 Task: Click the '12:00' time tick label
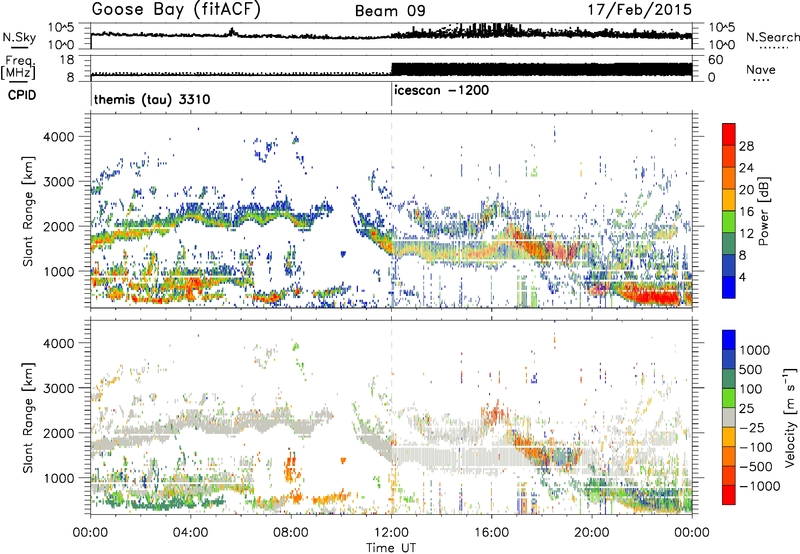click(x=391, y=533)
